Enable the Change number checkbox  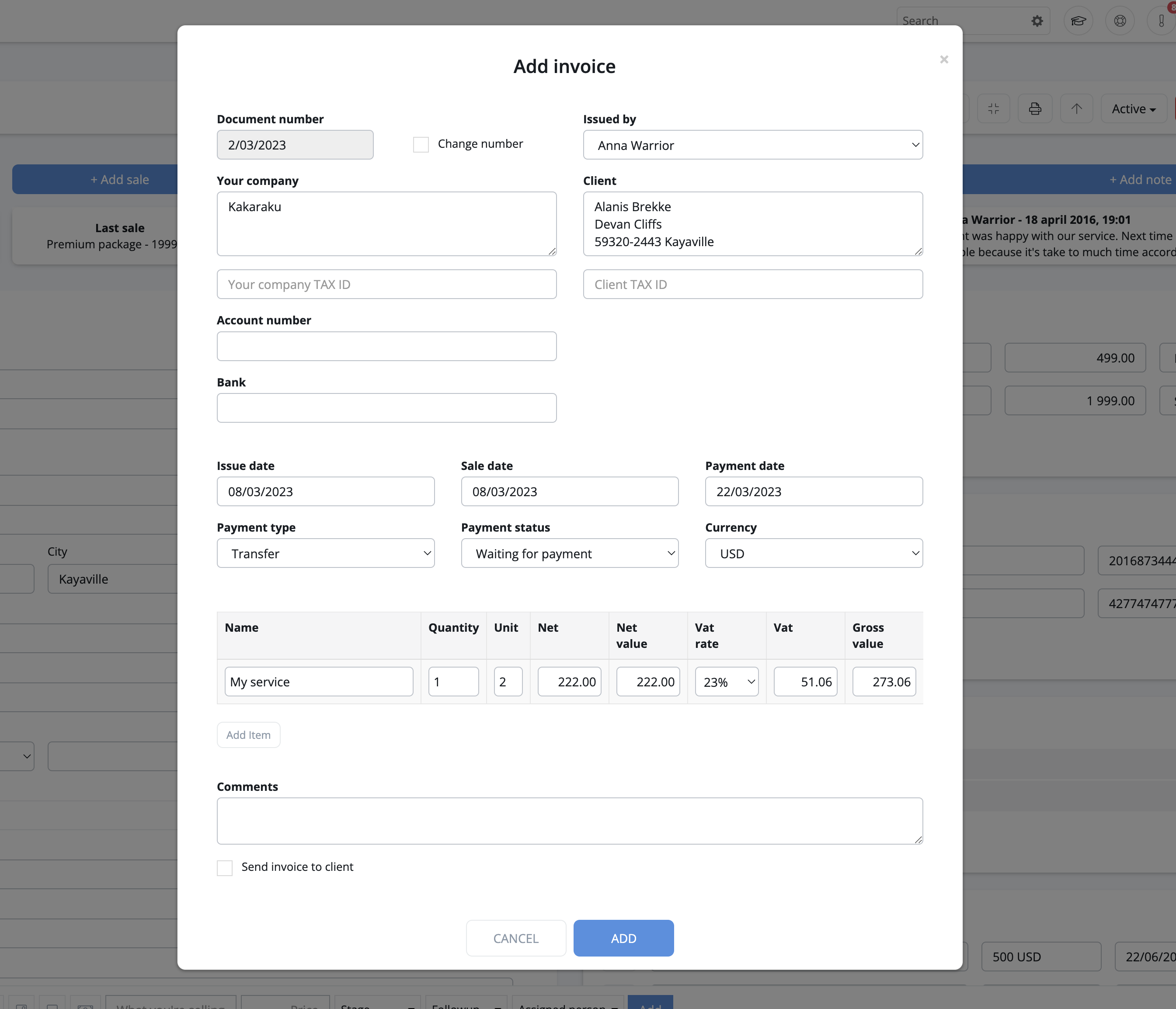(x=421, y=145)
